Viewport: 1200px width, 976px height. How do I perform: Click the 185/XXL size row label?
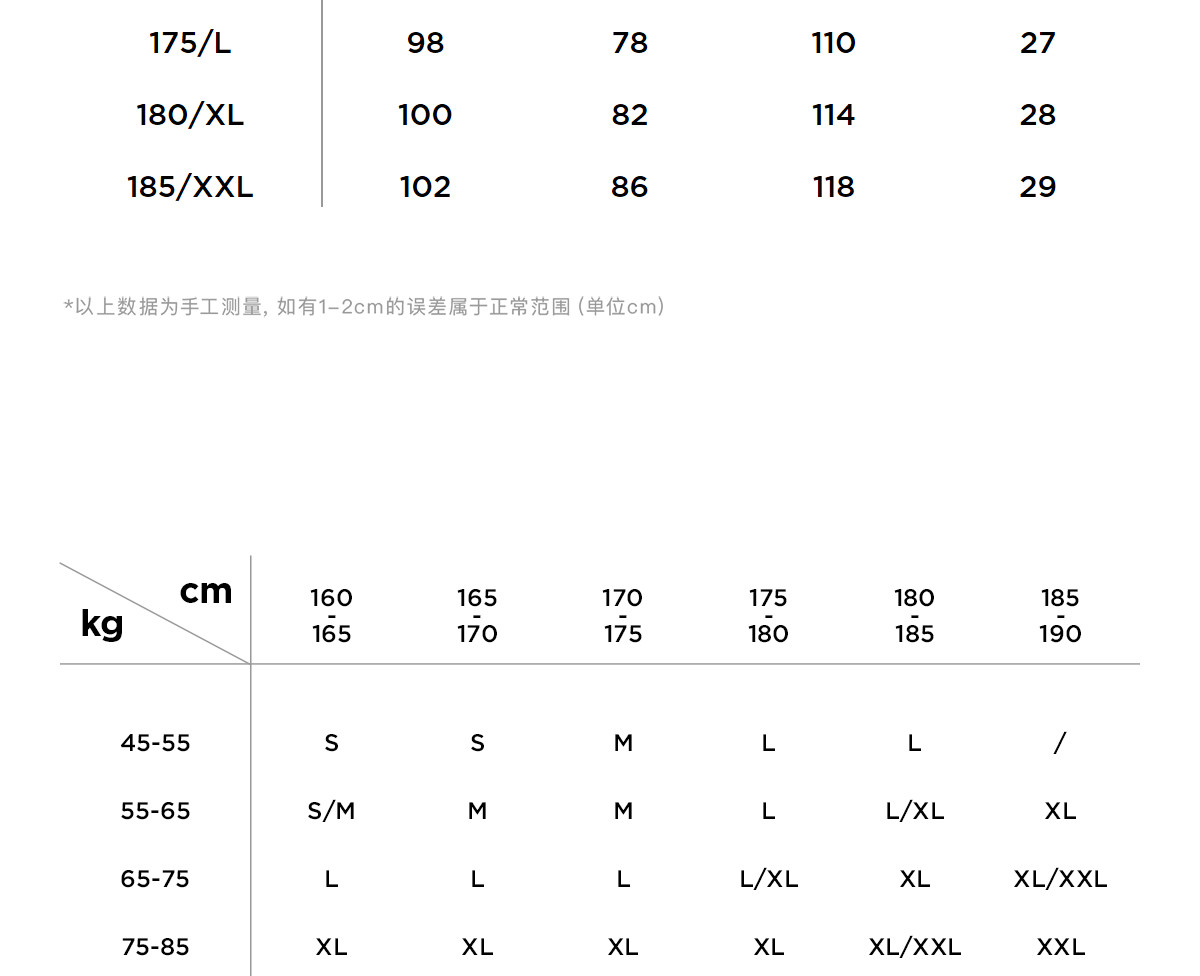click(190, 187)
